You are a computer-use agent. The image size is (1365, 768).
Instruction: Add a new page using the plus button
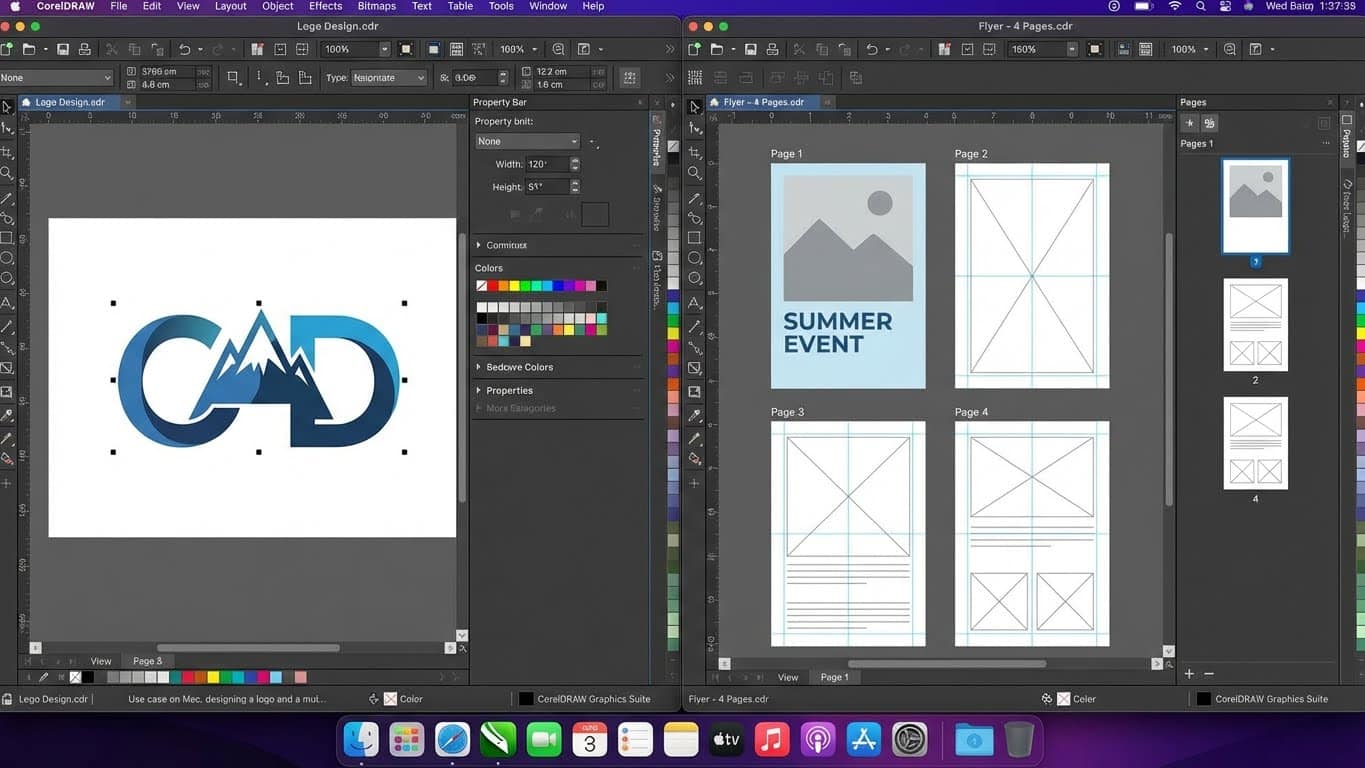click(x=1189, y=674)
